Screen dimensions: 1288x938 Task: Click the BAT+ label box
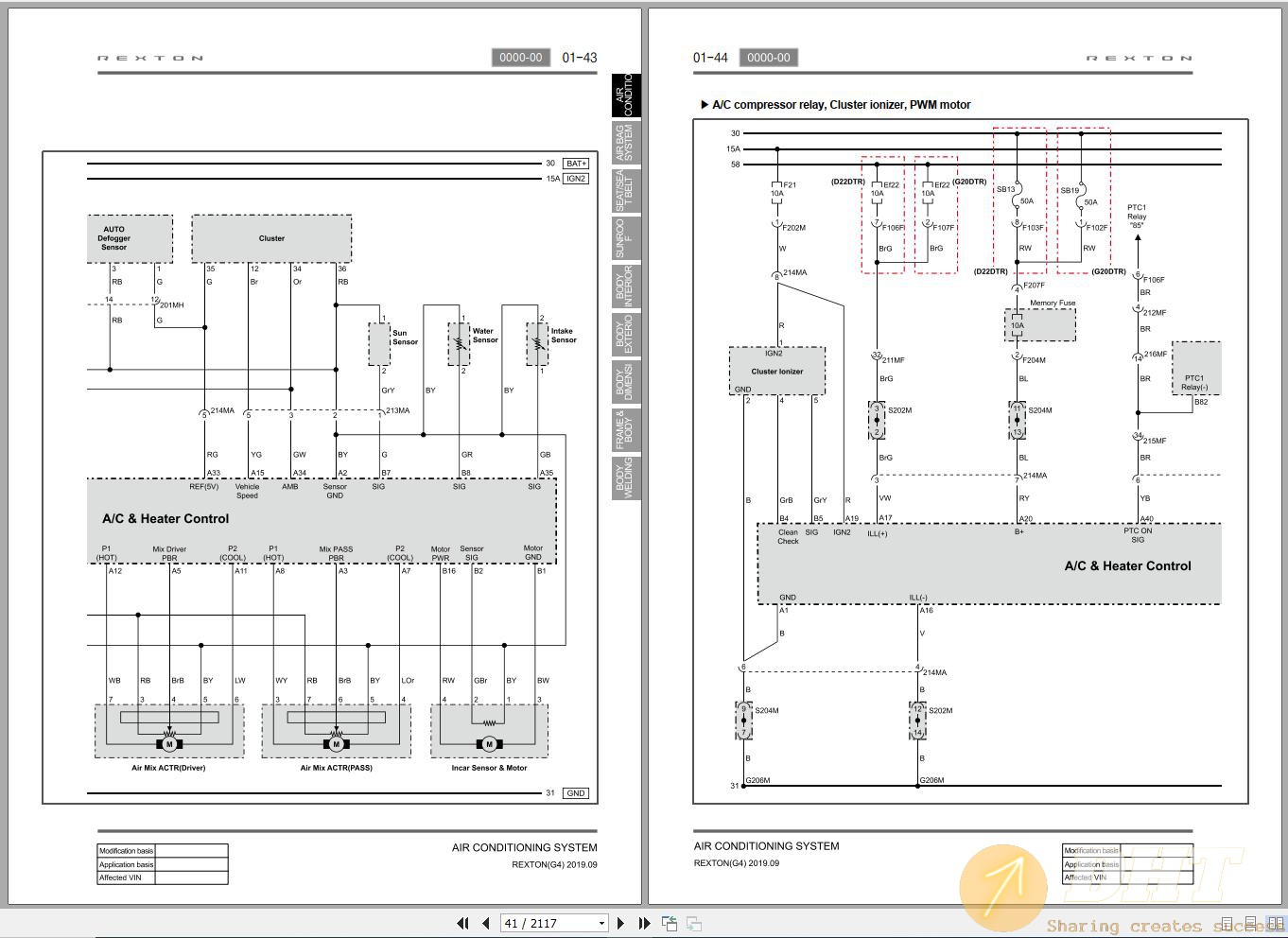click(x=576, y=164)
